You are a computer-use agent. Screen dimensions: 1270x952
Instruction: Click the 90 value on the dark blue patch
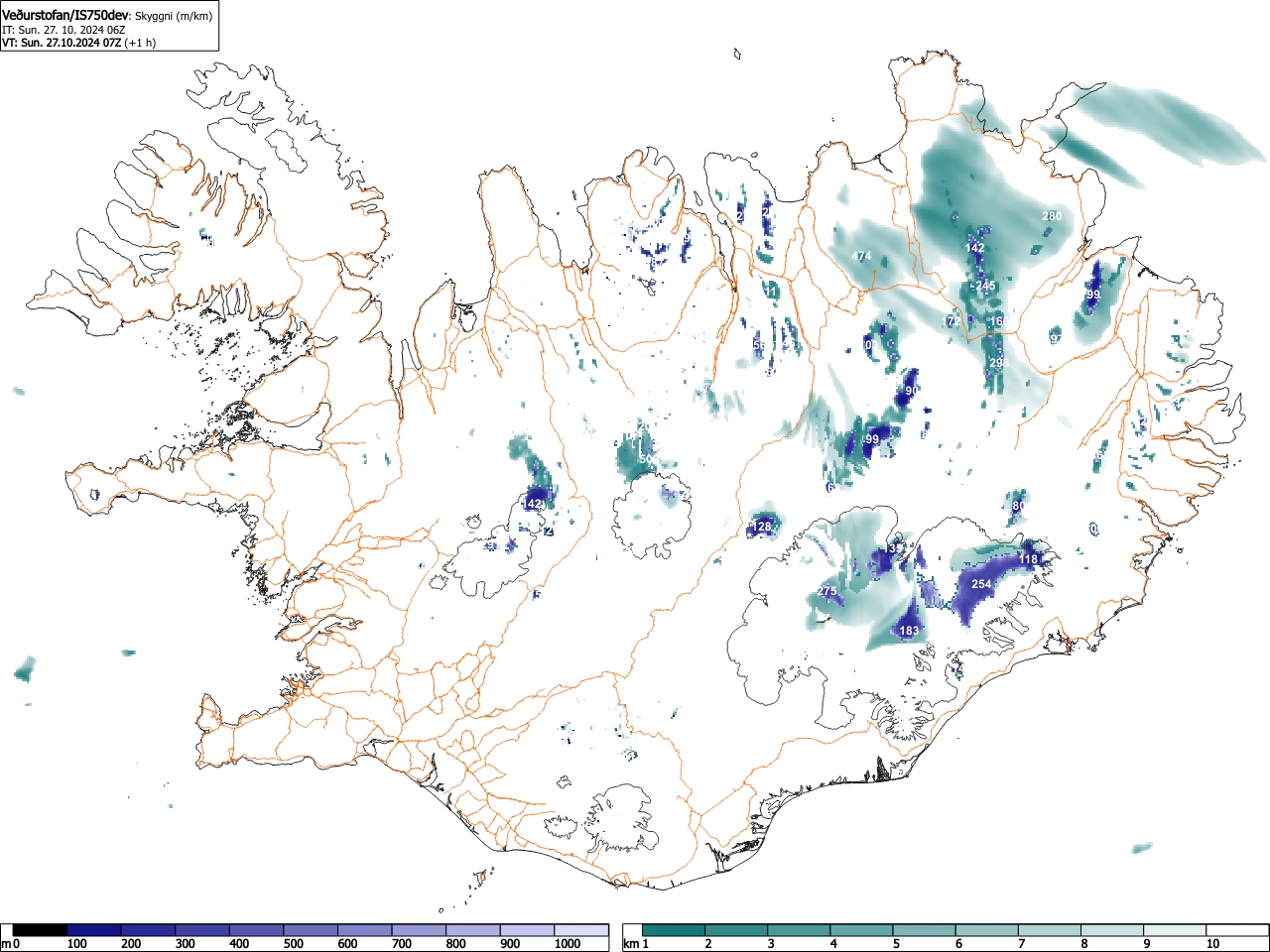tap(912, 391)
